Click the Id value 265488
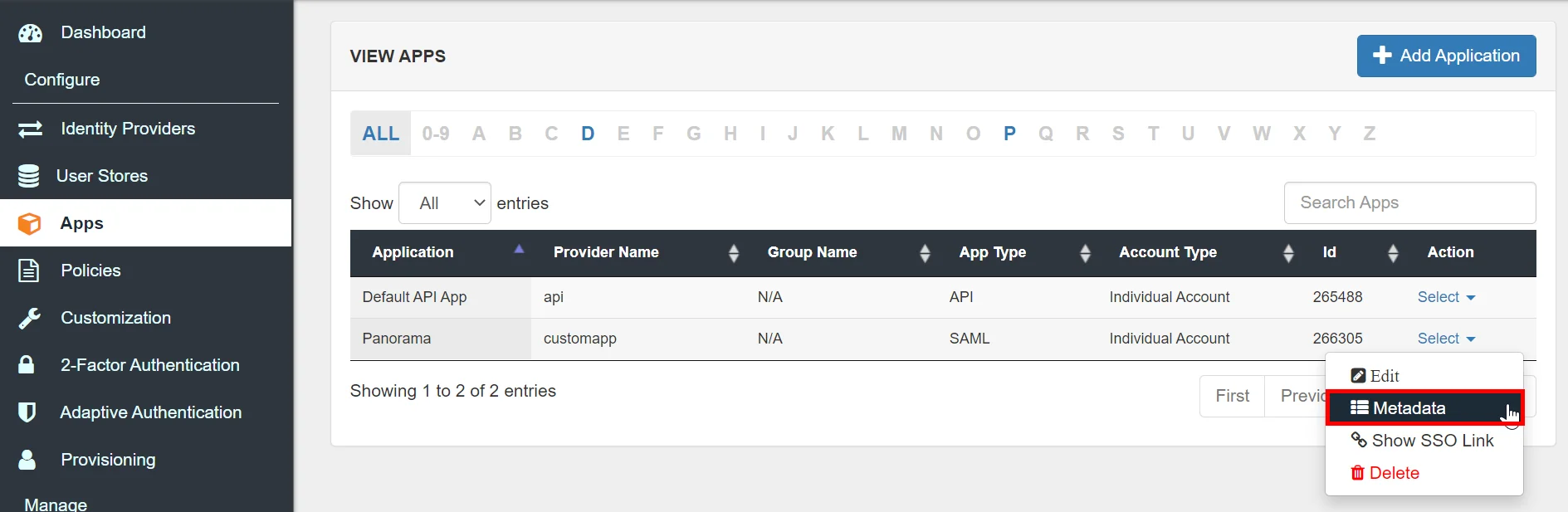The height and width of the screenshot is (512, 1568). point(1337,297)
